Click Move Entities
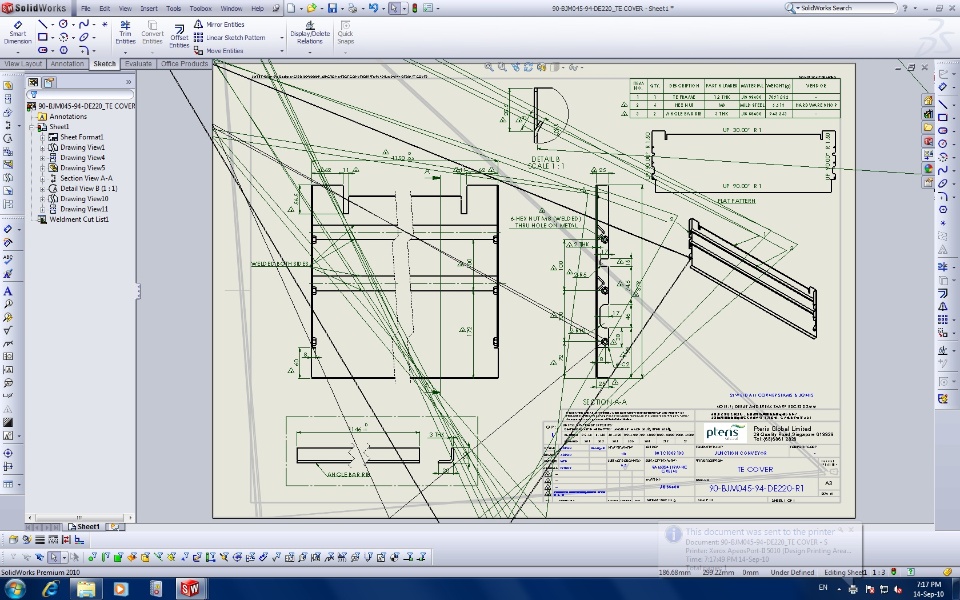Screen dimensions: 960x600 tap(219, 51)
